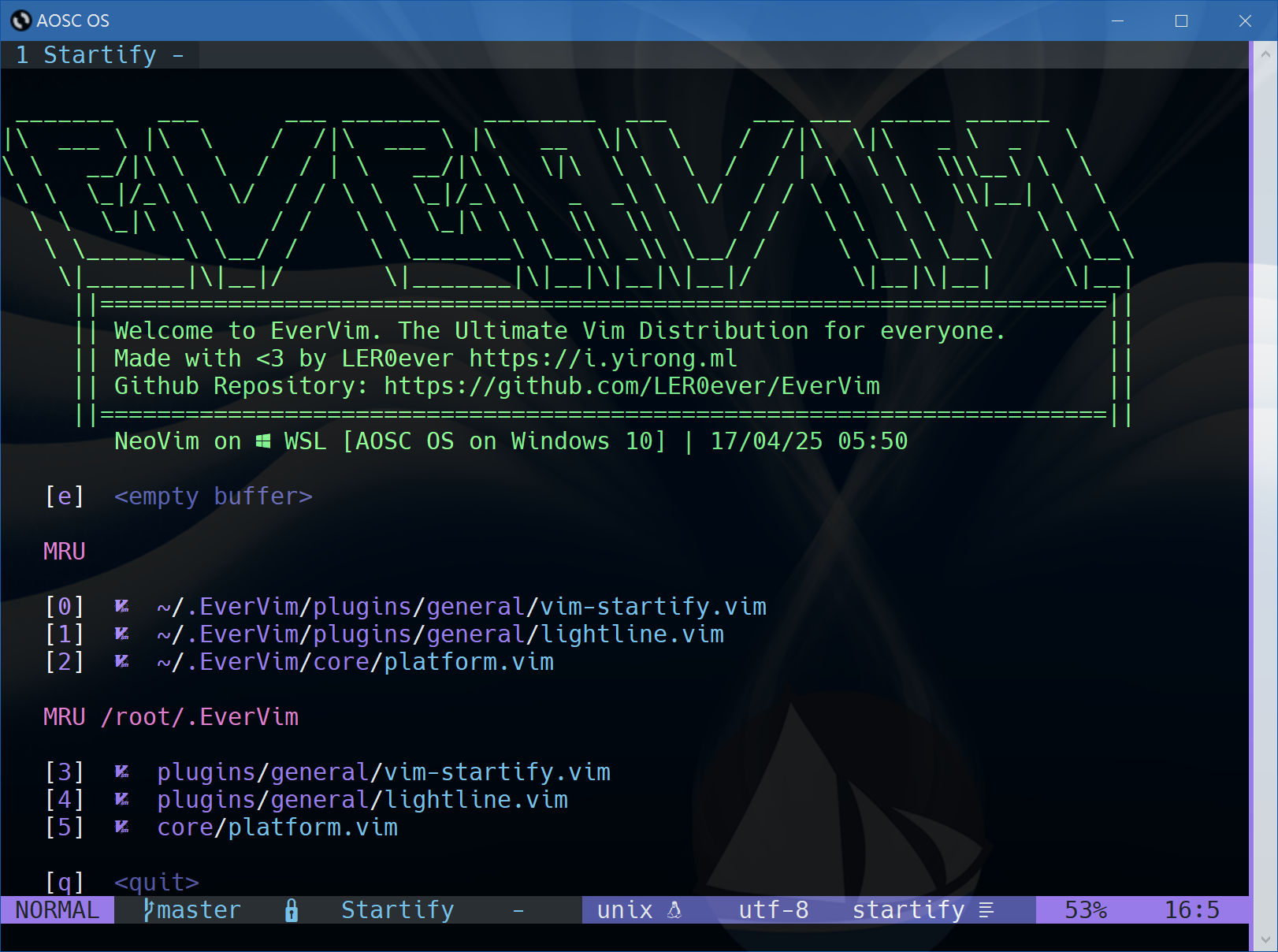Open ~/.EverVim/plugins/general/vim-startify.vim
The image size is (1278, 952).
(x=462, y=607)
